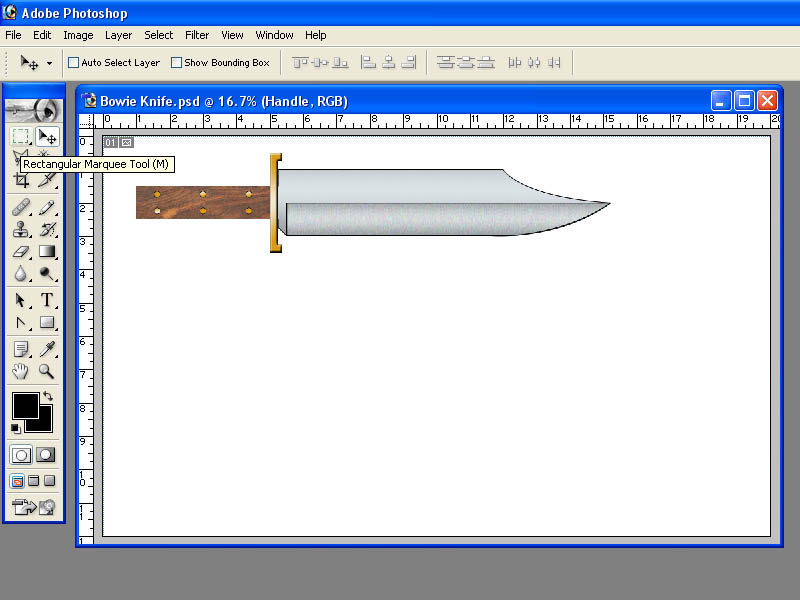The width and height of the screenshot is (800, 600).
Task: Enable Show Bounding Box checkbox
Action: click(177, 63)
